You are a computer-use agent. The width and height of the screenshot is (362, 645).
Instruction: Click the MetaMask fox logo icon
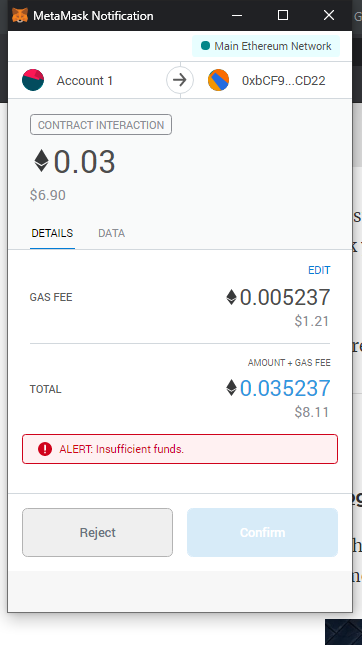coord(20,16)
